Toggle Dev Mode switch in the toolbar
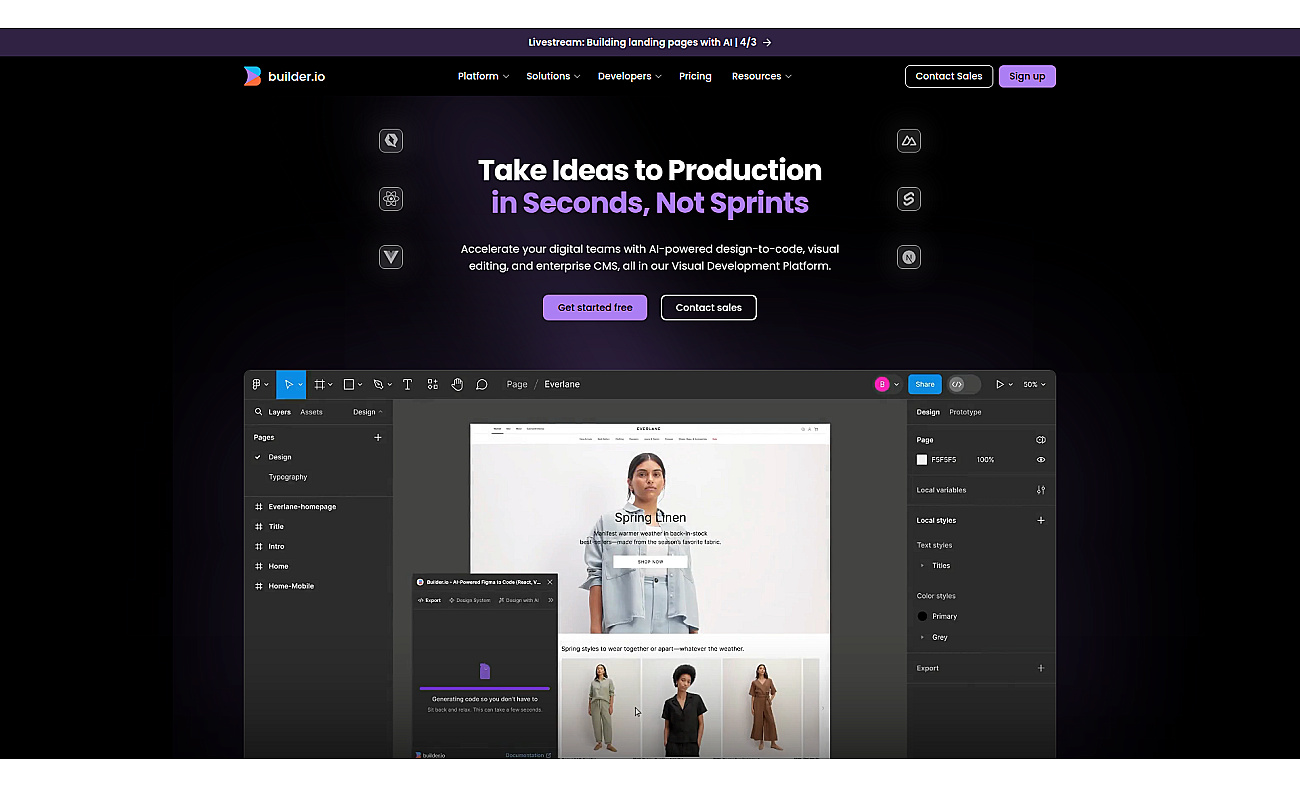 coord(964,384)
